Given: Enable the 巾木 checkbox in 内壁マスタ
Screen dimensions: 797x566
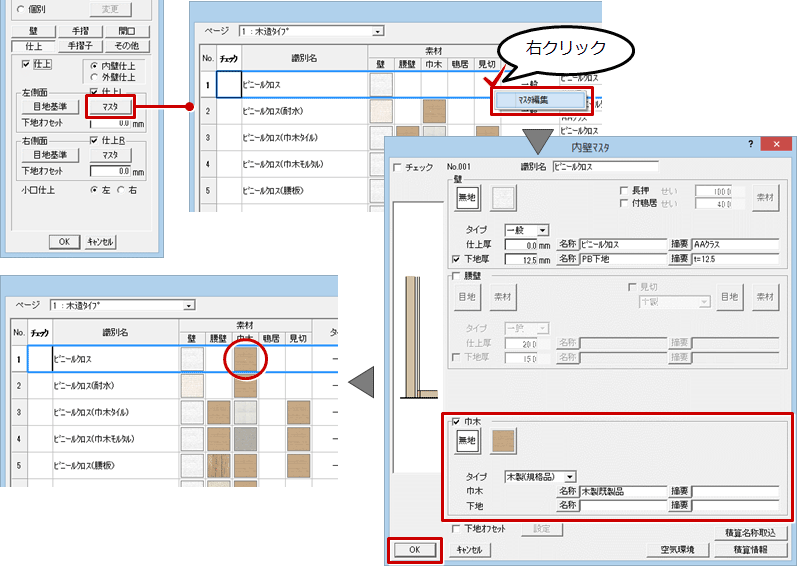Looking at the screenshot, I should click(458, 422).
